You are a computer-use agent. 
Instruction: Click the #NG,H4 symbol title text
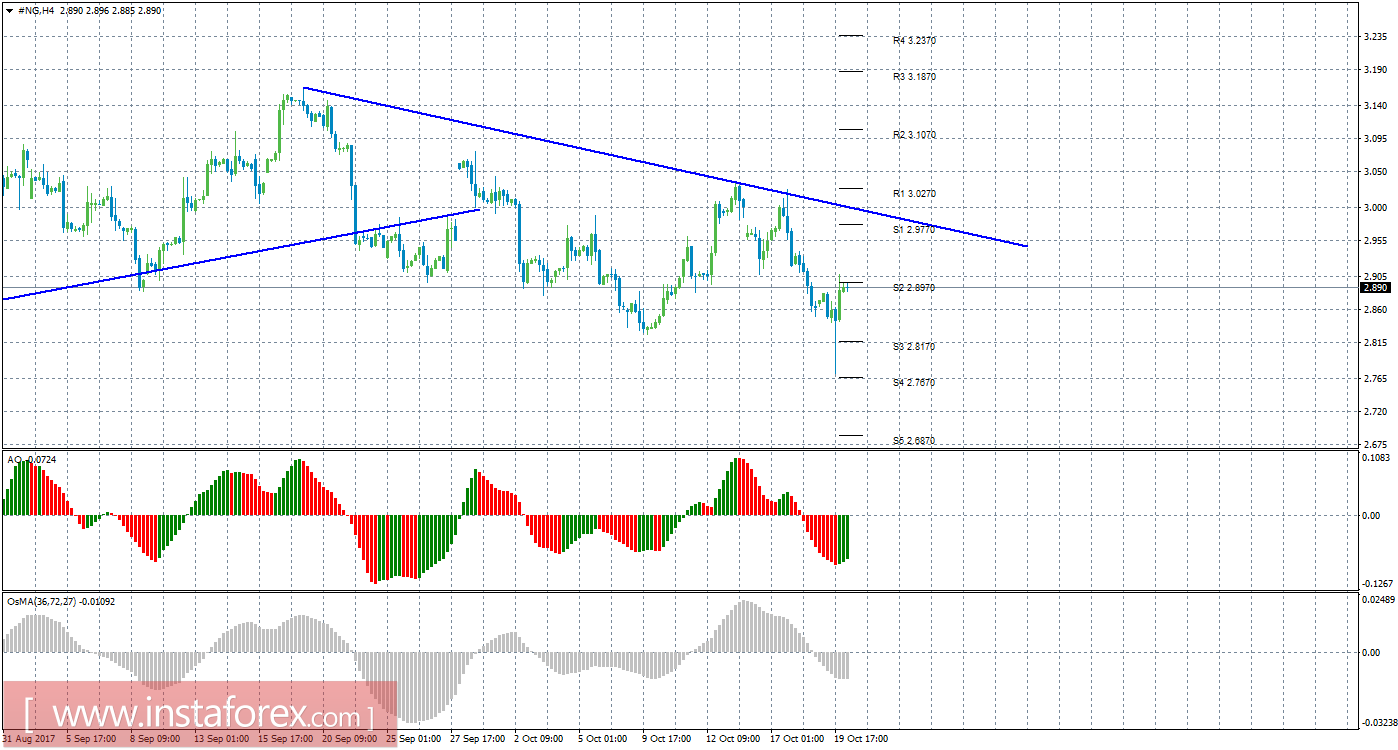tap(38, 10)
